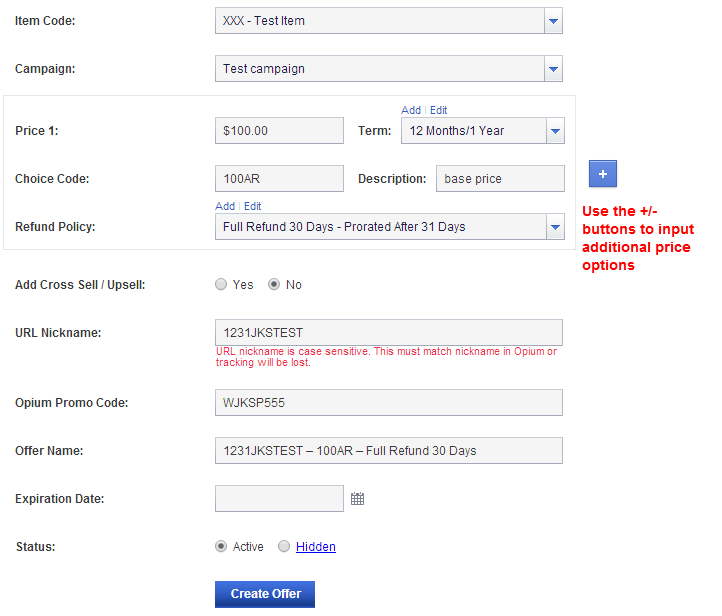722x616 pixels.
Task: Click the Choice Code field
Action: tap(279, 179)
